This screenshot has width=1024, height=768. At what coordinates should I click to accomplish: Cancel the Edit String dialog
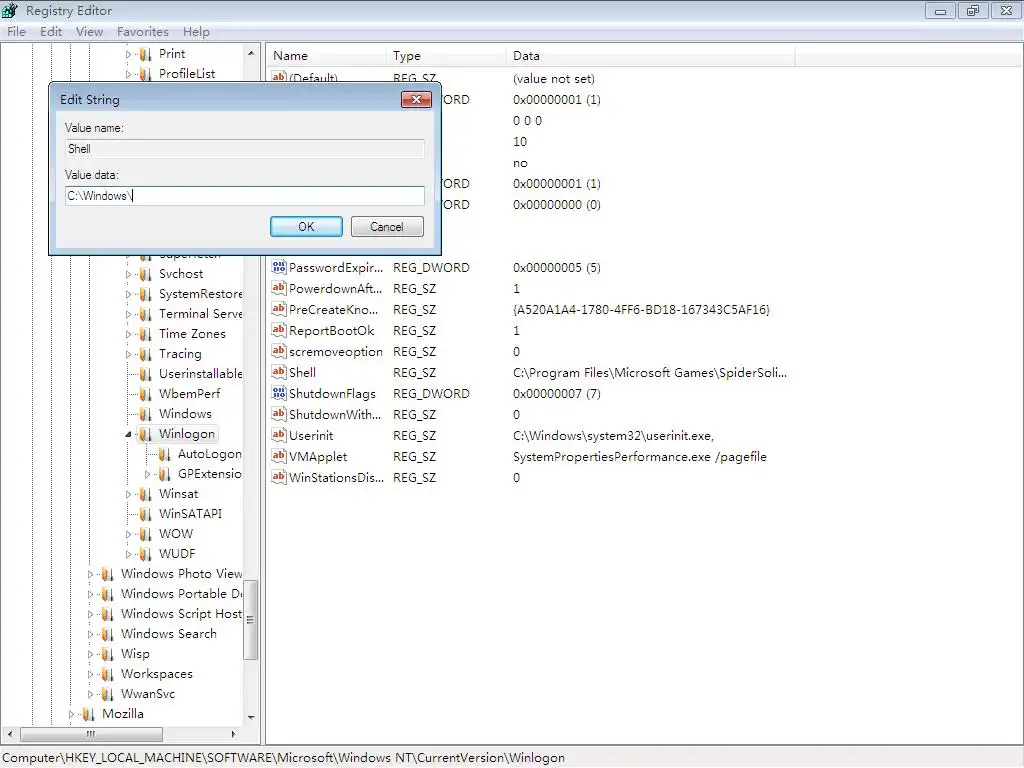(x=387, y=227)
